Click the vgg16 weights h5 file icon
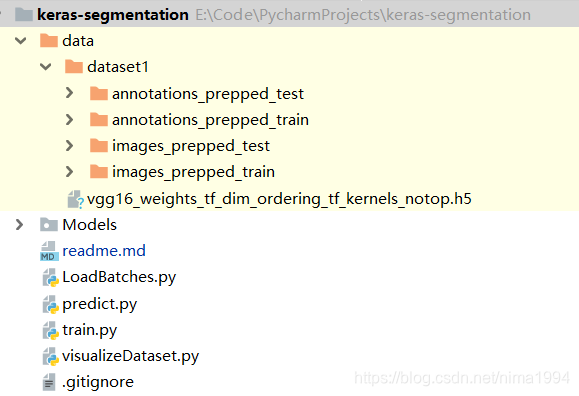This screenshot has height=396, width=579. tap(76, 199)
